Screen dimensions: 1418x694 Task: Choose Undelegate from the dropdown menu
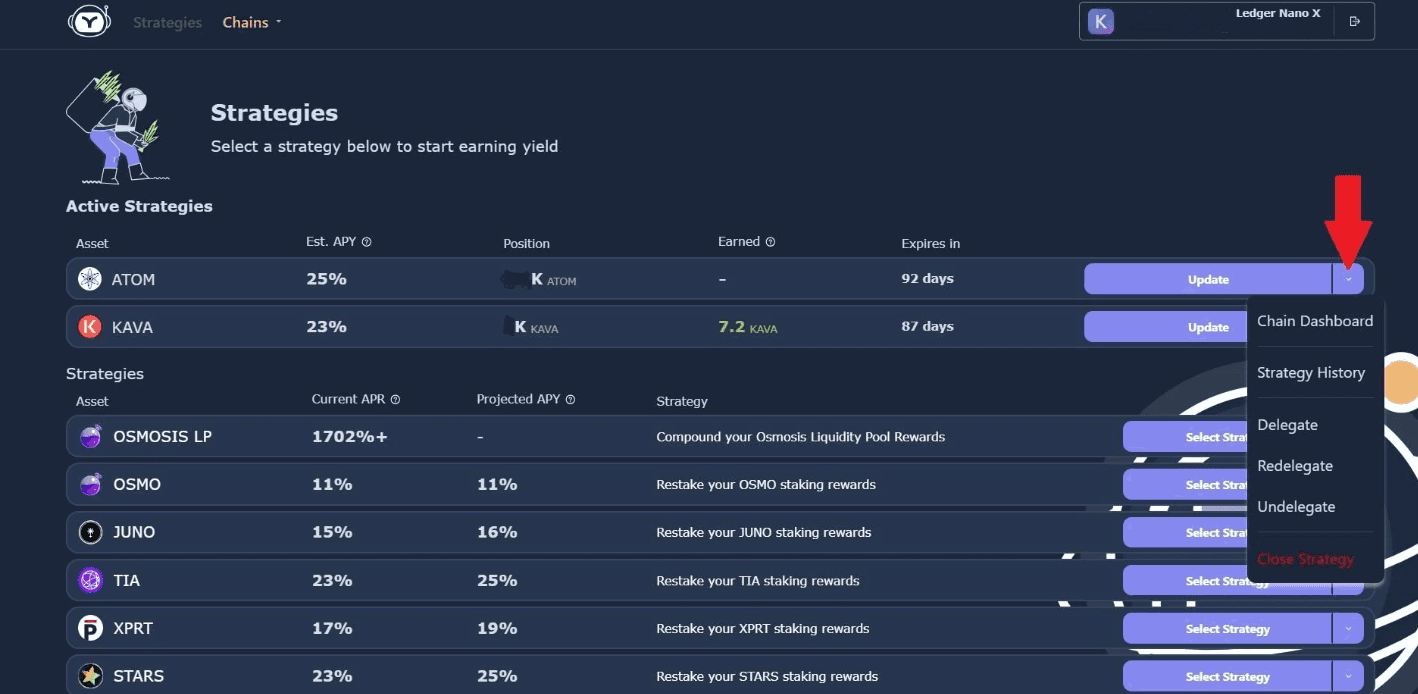tap(1296, 507)
